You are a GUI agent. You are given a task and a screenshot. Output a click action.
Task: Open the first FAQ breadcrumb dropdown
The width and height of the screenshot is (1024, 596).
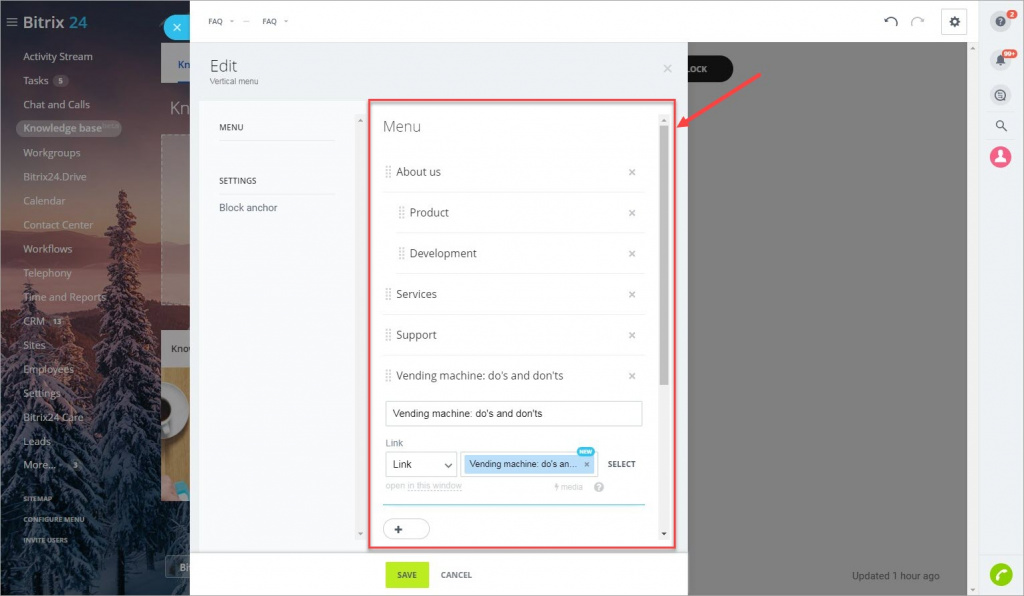pos(221,22)
